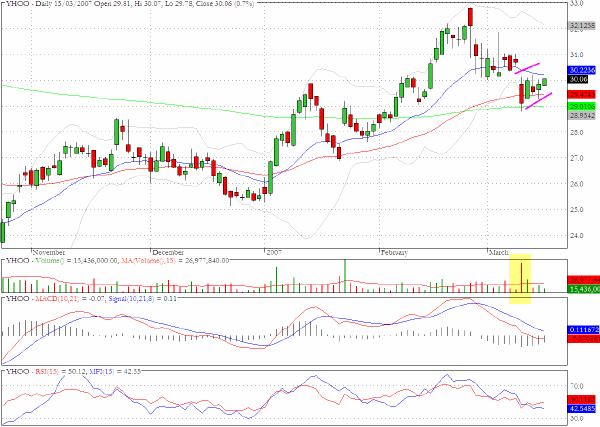600x427 pixels.
Task: Click the red 50.1162 RSI value tag
Action: [582, 399]
